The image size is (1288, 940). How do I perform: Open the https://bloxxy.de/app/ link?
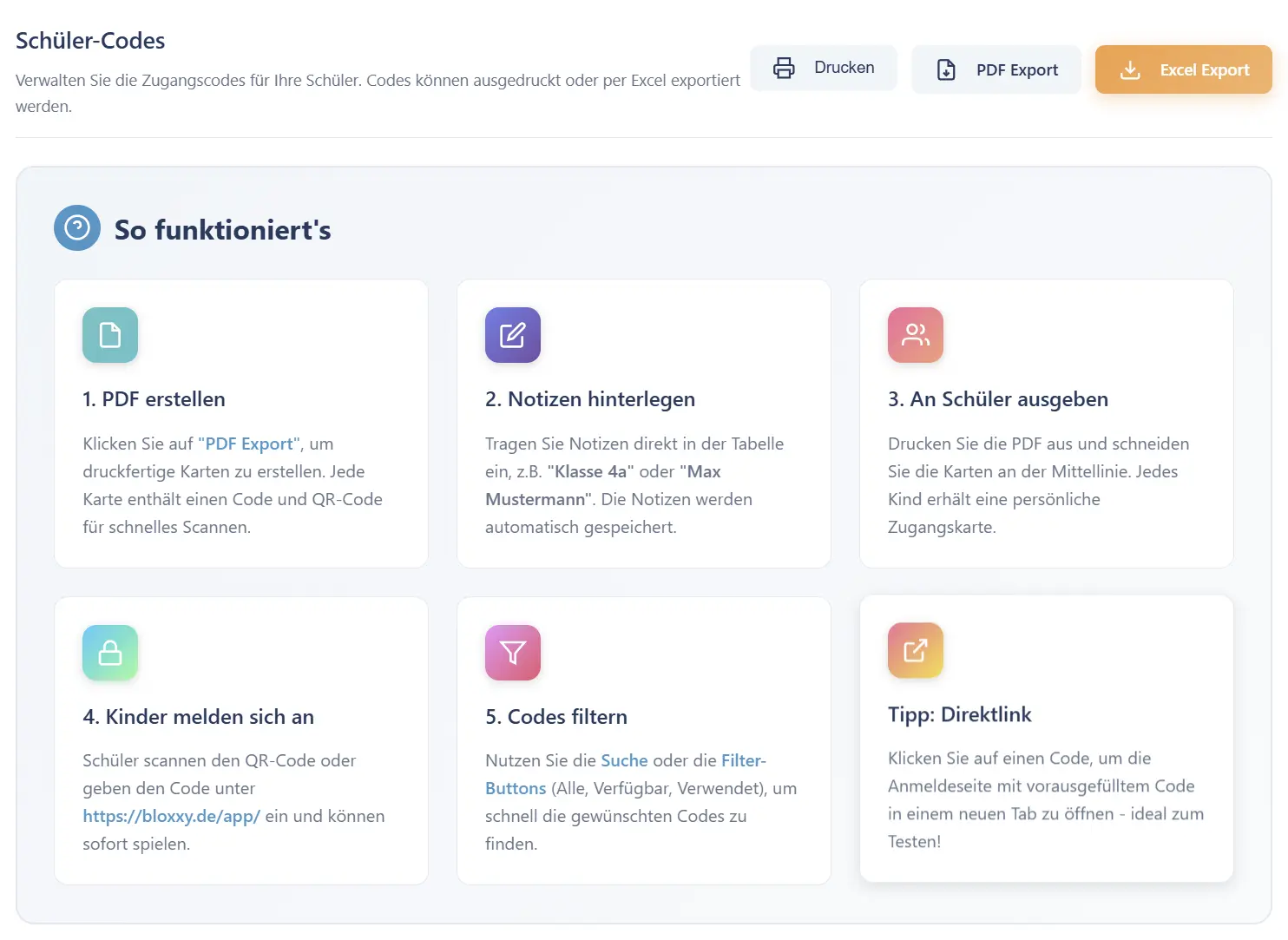[171, 816]
